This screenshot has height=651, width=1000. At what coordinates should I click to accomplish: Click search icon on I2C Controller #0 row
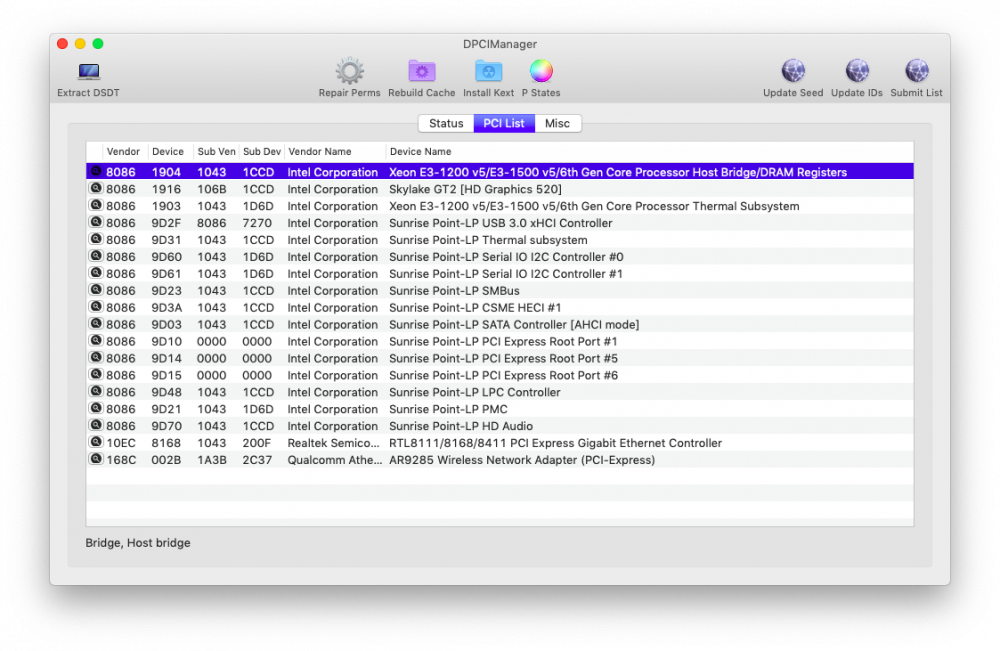[96, 256]
